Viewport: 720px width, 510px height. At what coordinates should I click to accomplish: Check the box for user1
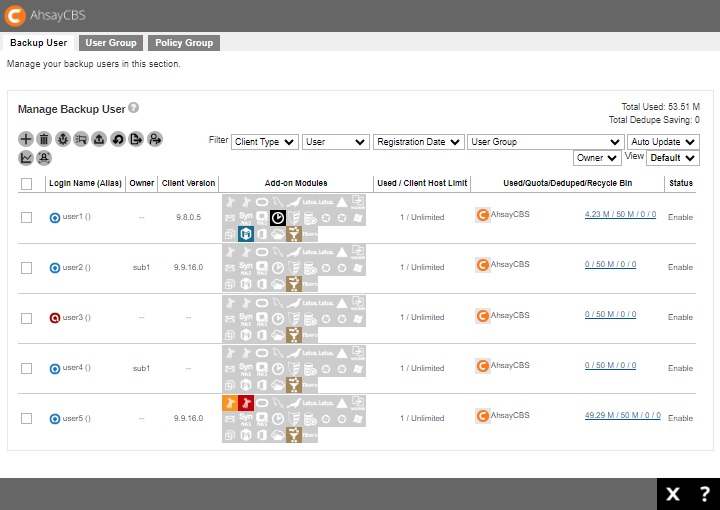click(x=27, y=217)
